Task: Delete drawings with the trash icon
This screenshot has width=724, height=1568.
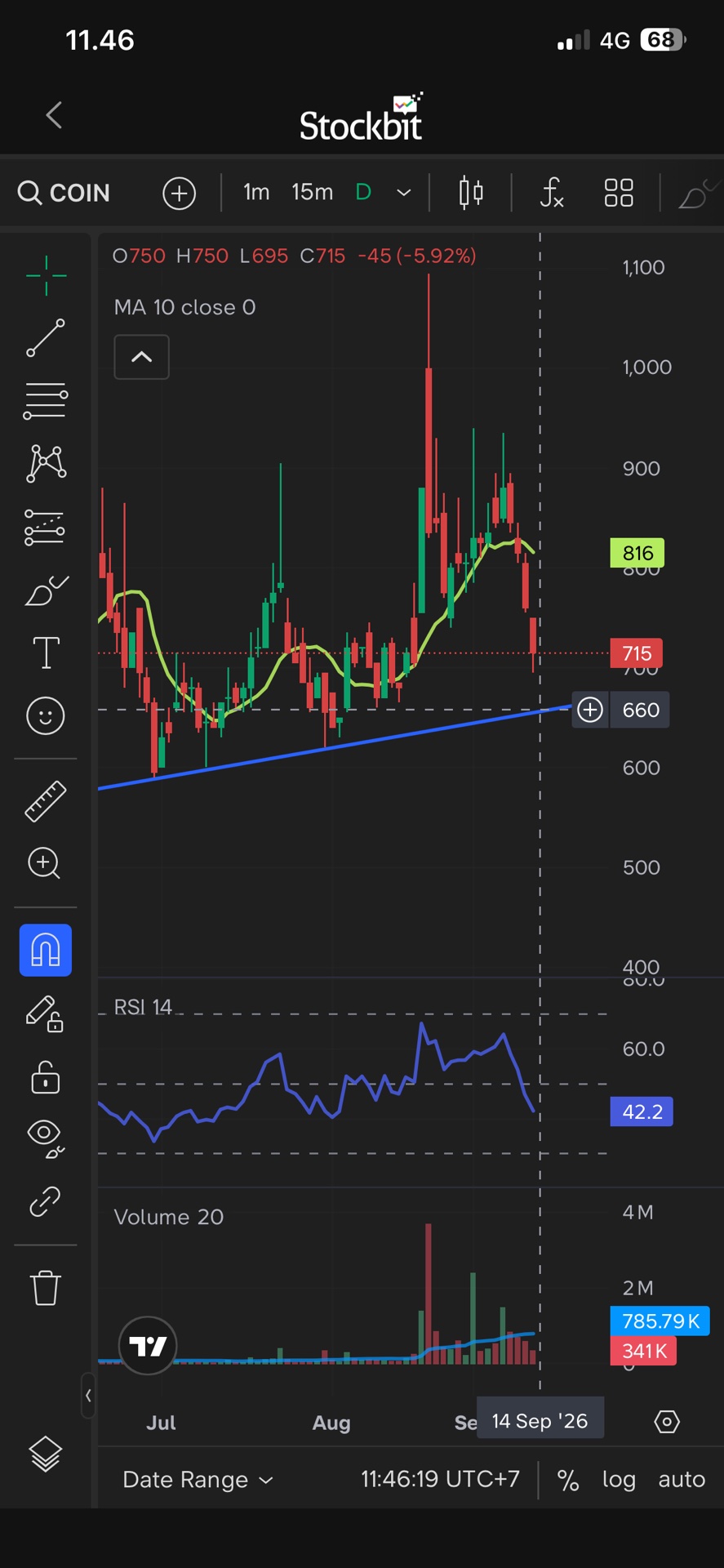Action: (x=46, y=1288)
